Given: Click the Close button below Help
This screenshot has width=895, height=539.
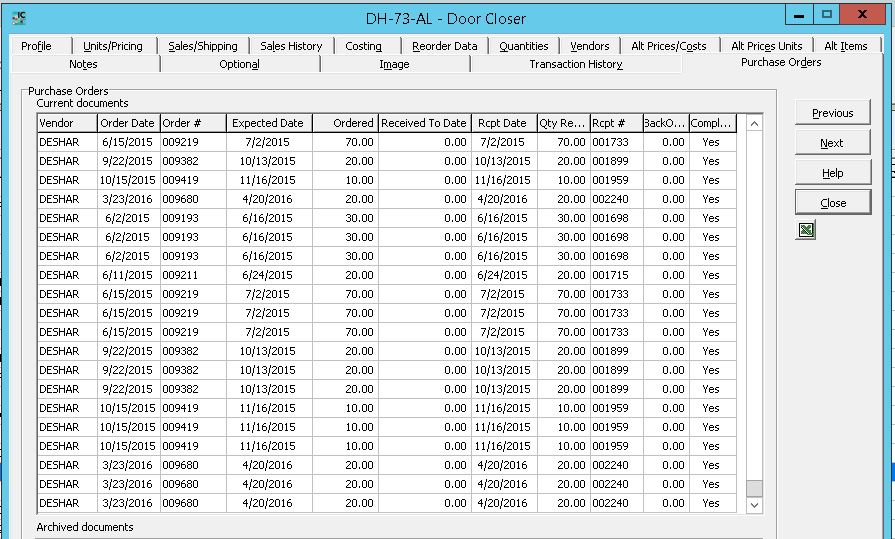Looking at the screenshot, I should pos(832,203).
